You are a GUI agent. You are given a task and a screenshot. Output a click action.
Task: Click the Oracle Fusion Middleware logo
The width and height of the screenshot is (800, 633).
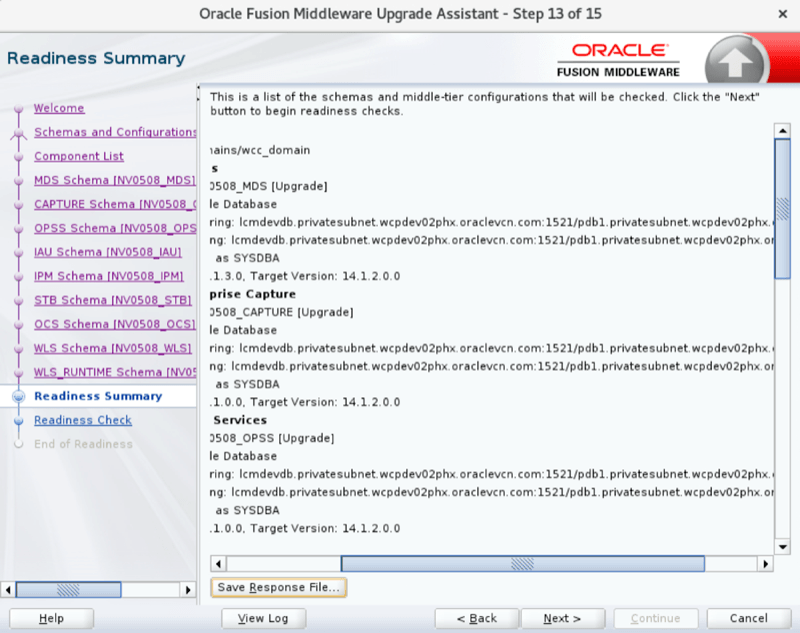click(618, 60)
